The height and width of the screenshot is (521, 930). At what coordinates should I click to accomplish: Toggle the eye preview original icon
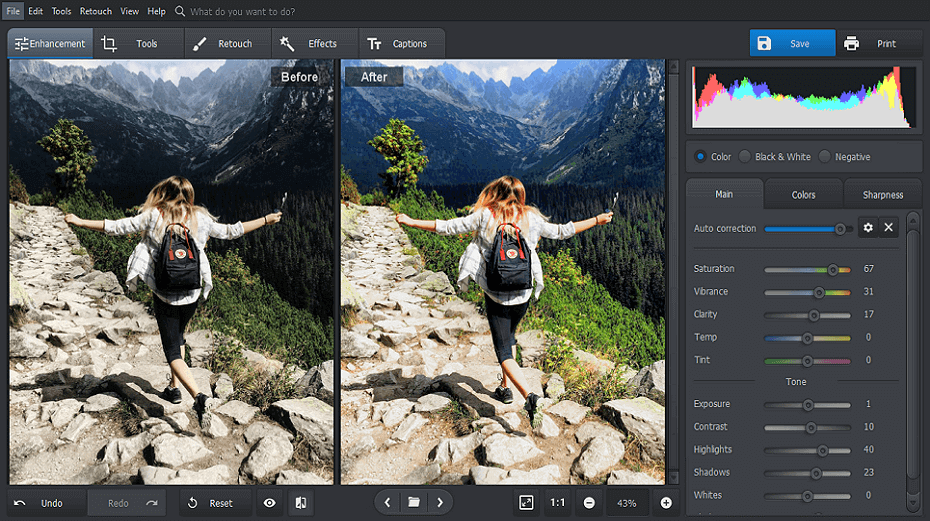(x=269, y=503)
